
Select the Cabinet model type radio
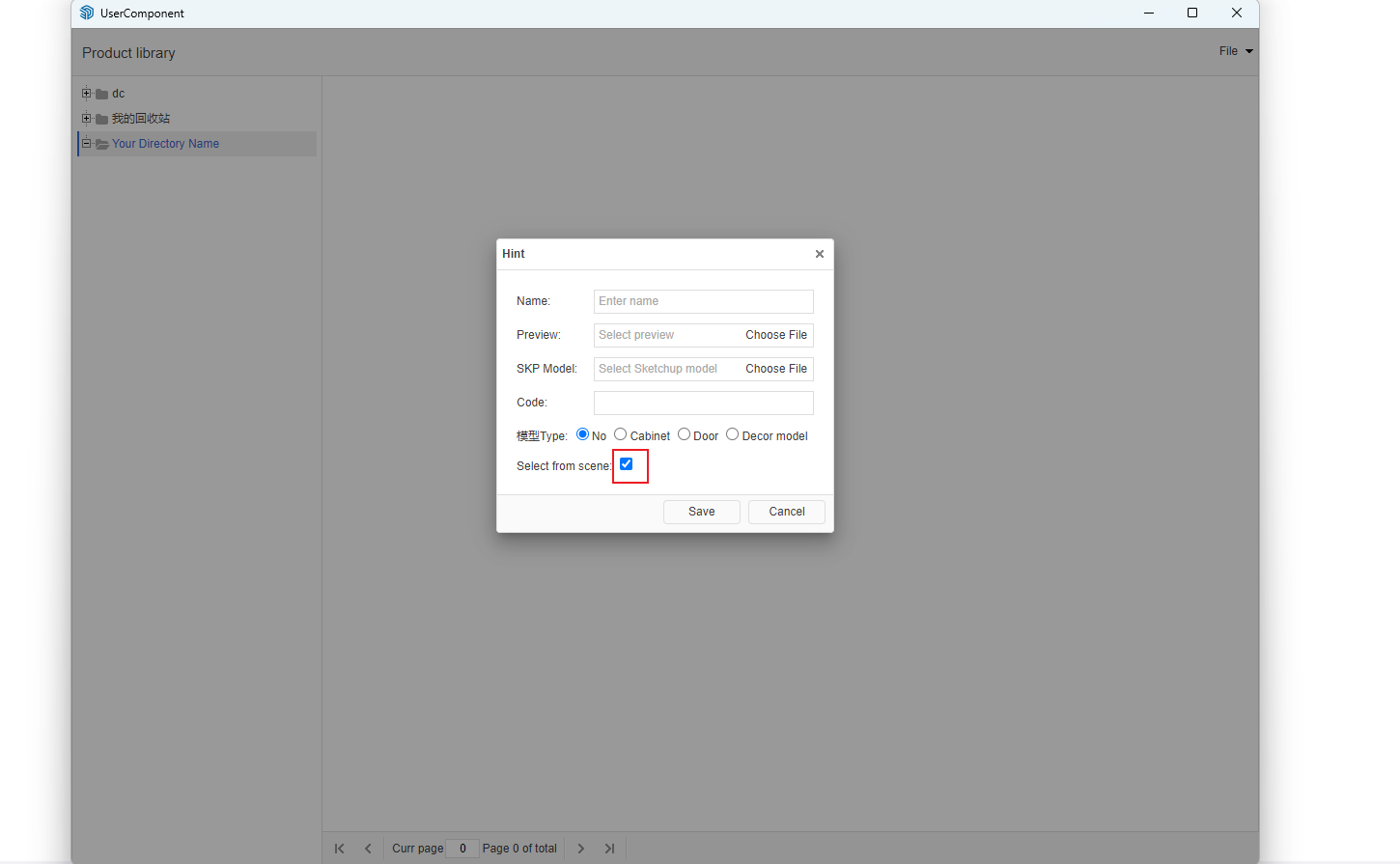621,434
